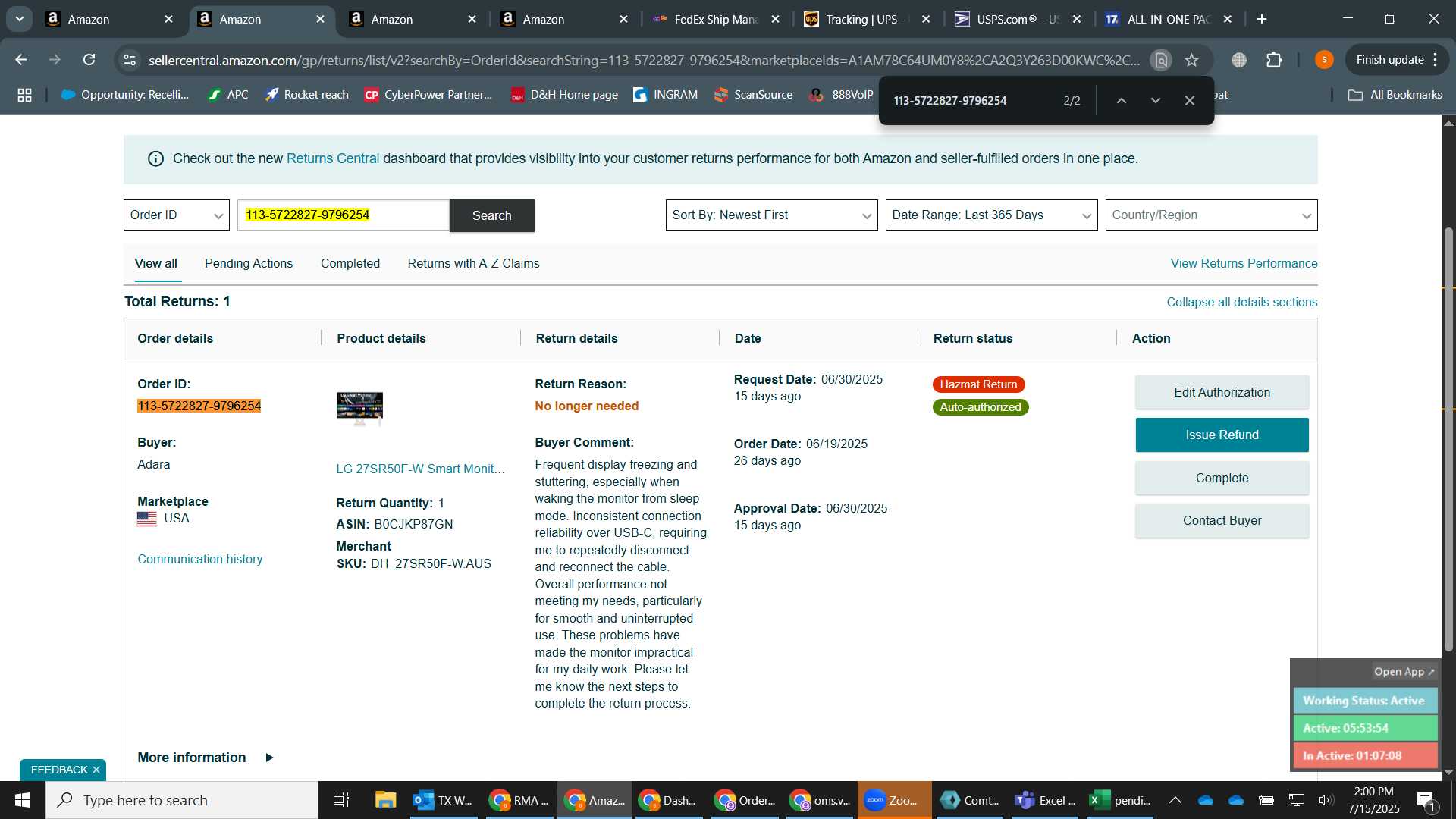Click the Edit Authorization button
Screen dimensions: 1456x819
[1222, 392]
